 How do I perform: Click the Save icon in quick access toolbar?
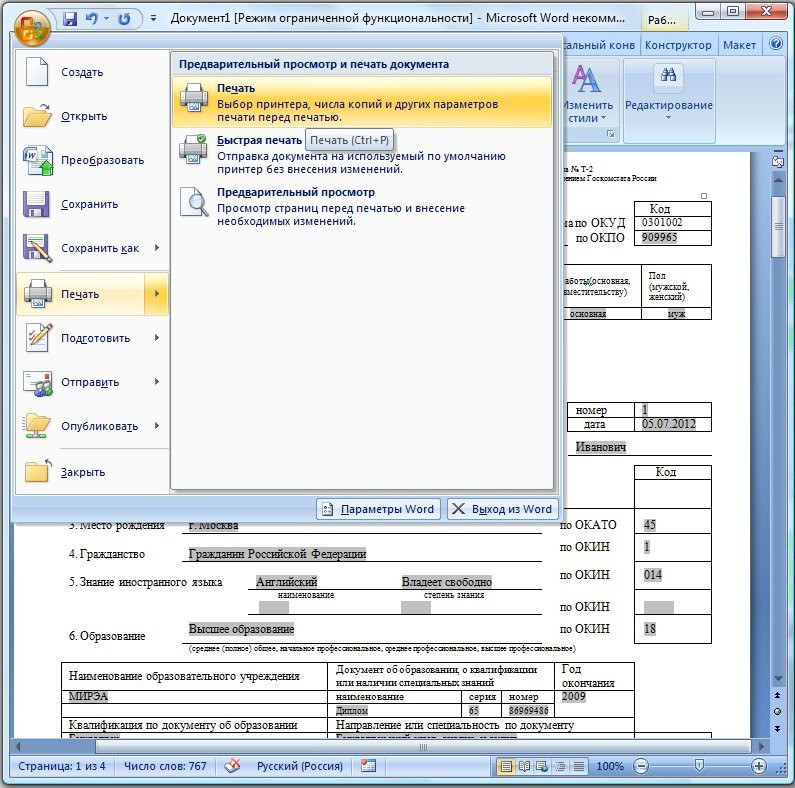pyautogui.click(x=69, y=19)
